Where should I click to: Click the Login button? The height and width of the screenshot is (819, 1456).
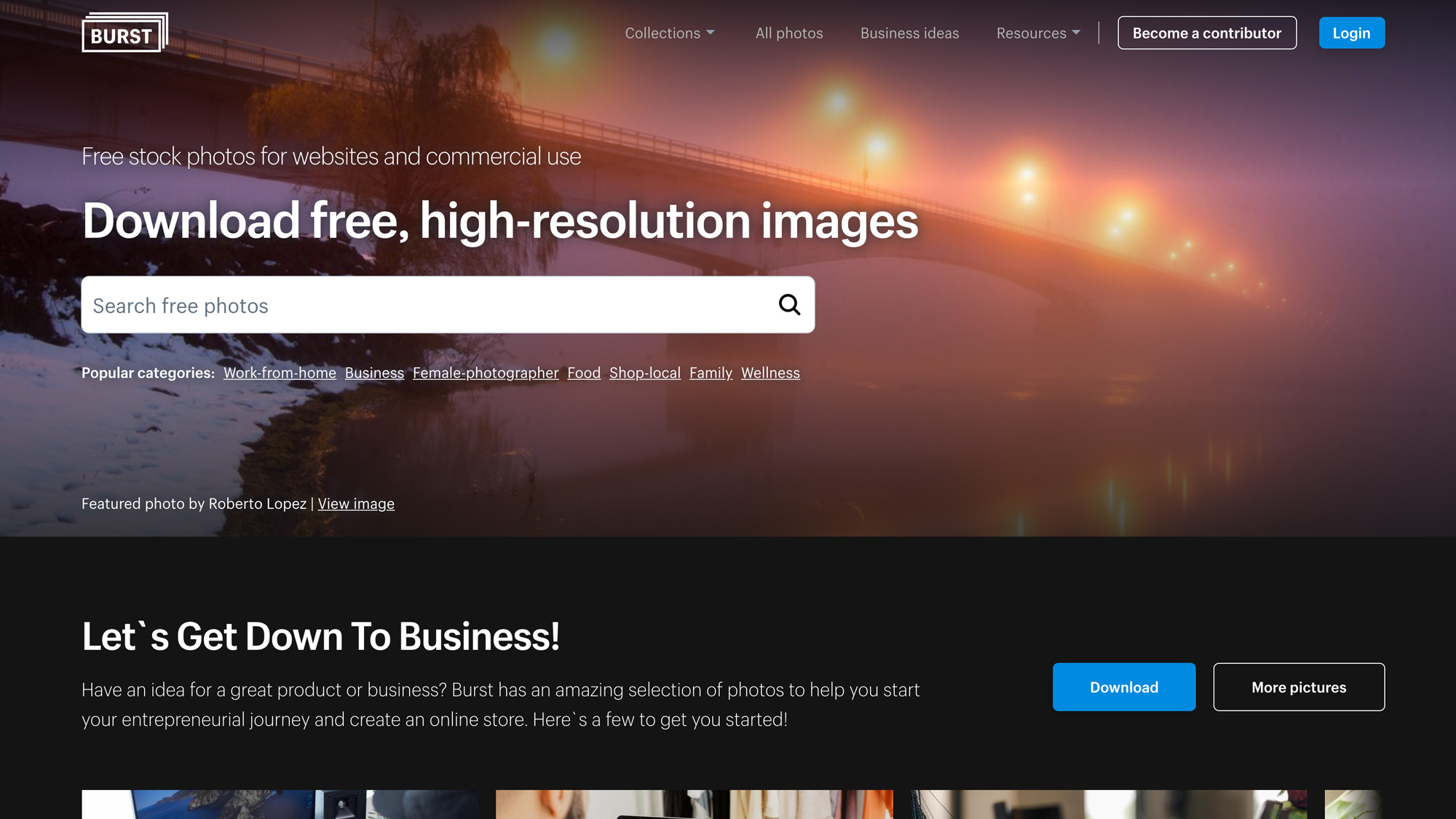pyautogui.click(x=1351, y=33)
